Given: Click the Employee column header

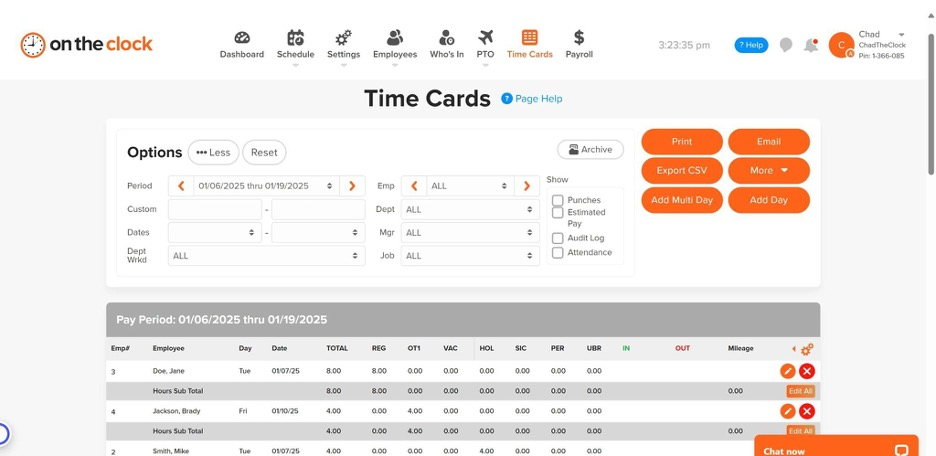Looking at the screenshot, I should [x=168, y=348].
